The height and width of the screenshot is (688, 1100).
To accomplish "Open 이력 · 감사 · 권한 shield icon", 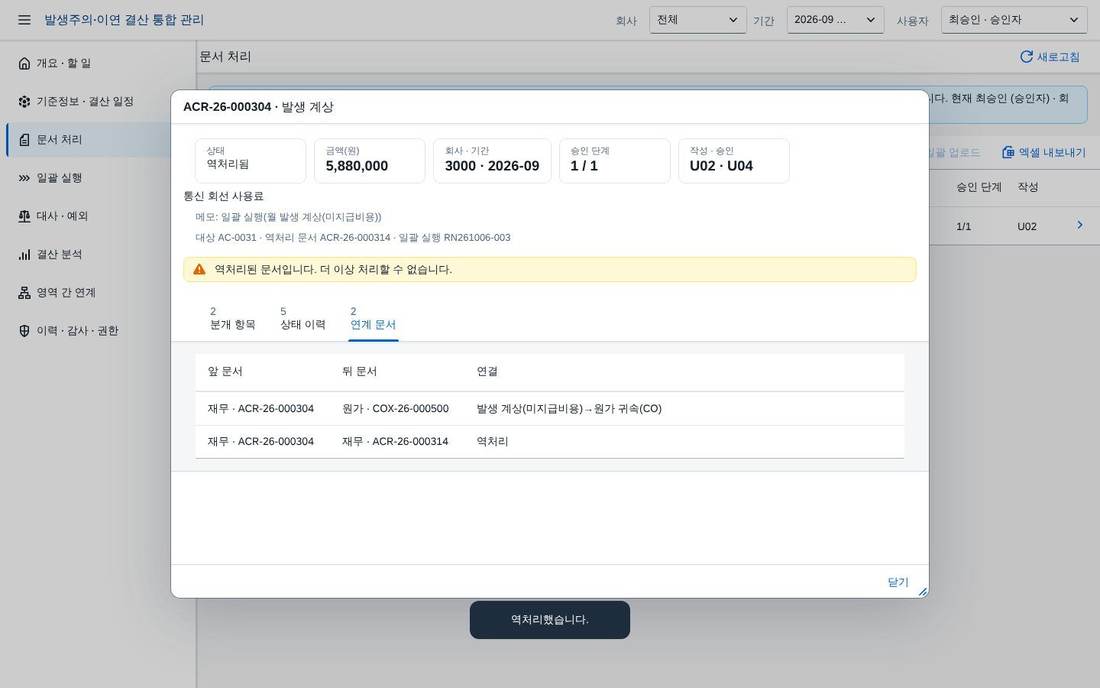I will coord(25,331).
